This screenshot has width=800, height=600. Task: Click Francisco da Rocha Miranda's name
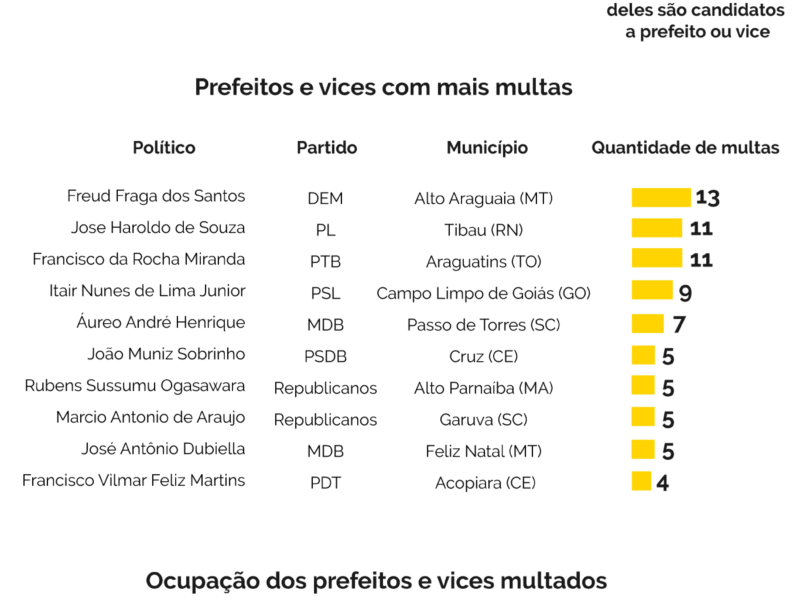pos(139,260)
